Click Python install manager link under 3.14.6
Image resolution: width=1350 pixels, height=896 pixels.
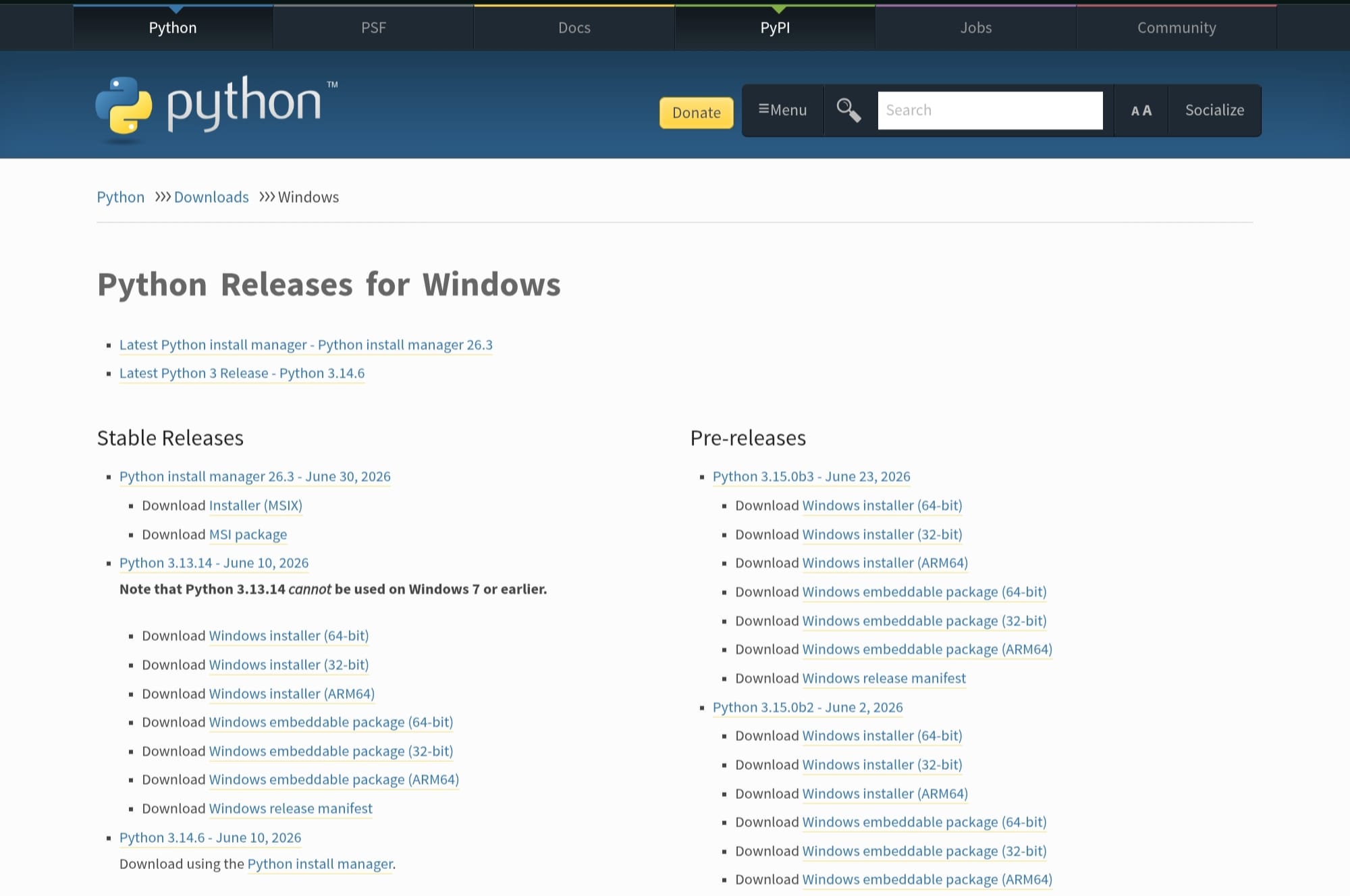320,864
